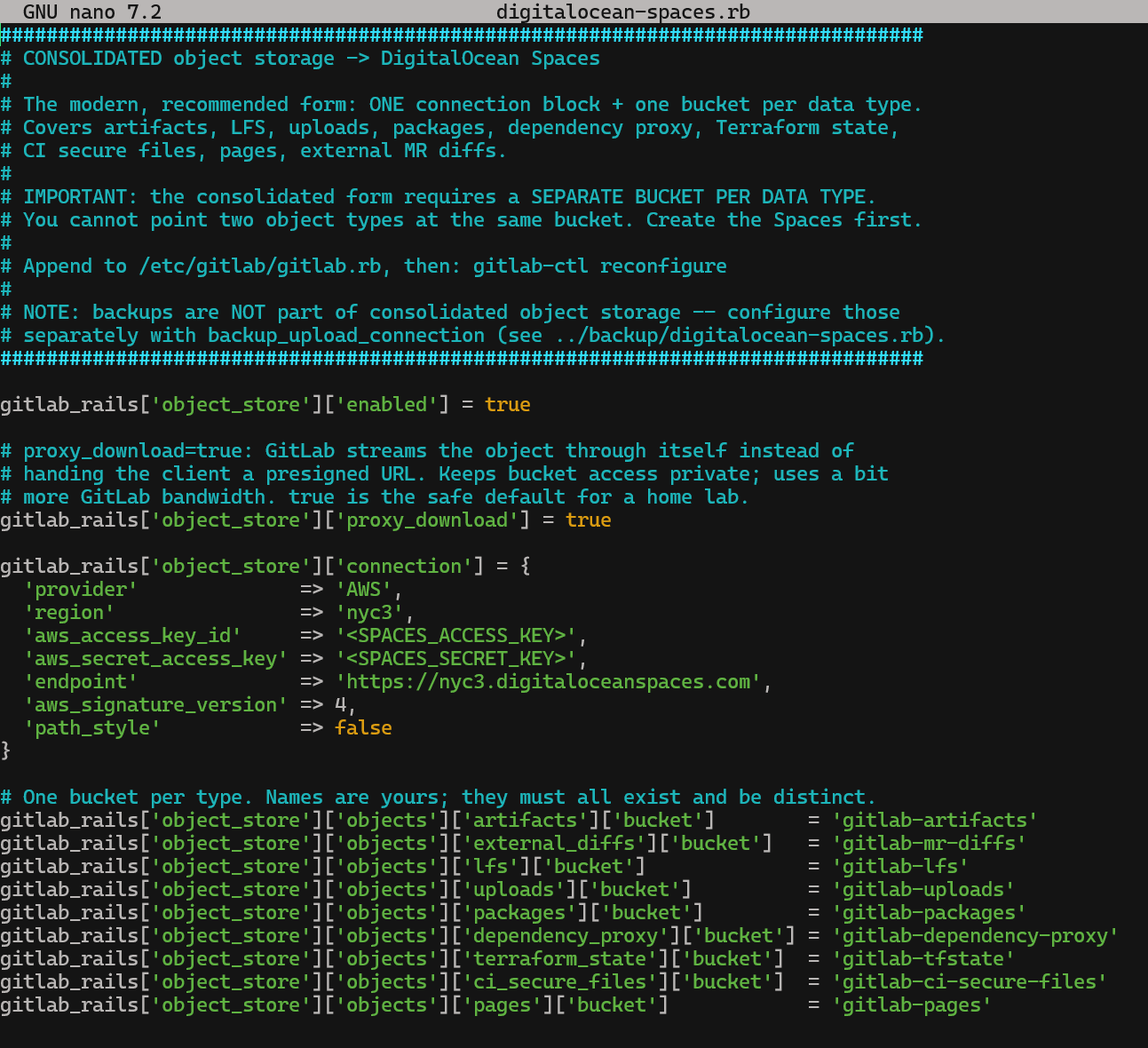Click the 'SEPARATE BUCKET PER DATA TYPE' text
The width and height of the screenshot is (1148, 1048).
coord(698,197)
